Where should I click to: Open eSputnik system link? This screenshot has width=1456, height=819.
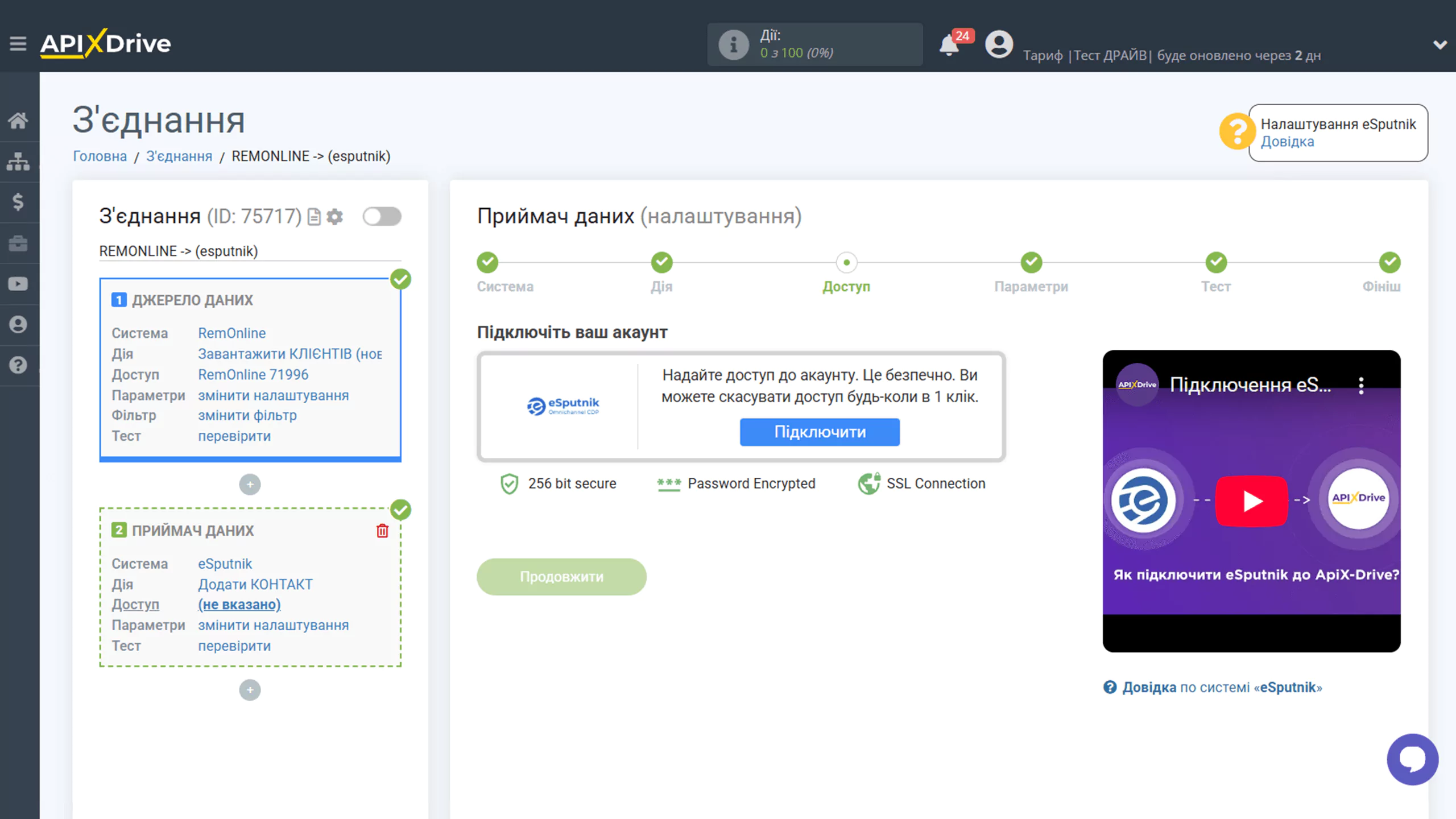coord(225,564)
